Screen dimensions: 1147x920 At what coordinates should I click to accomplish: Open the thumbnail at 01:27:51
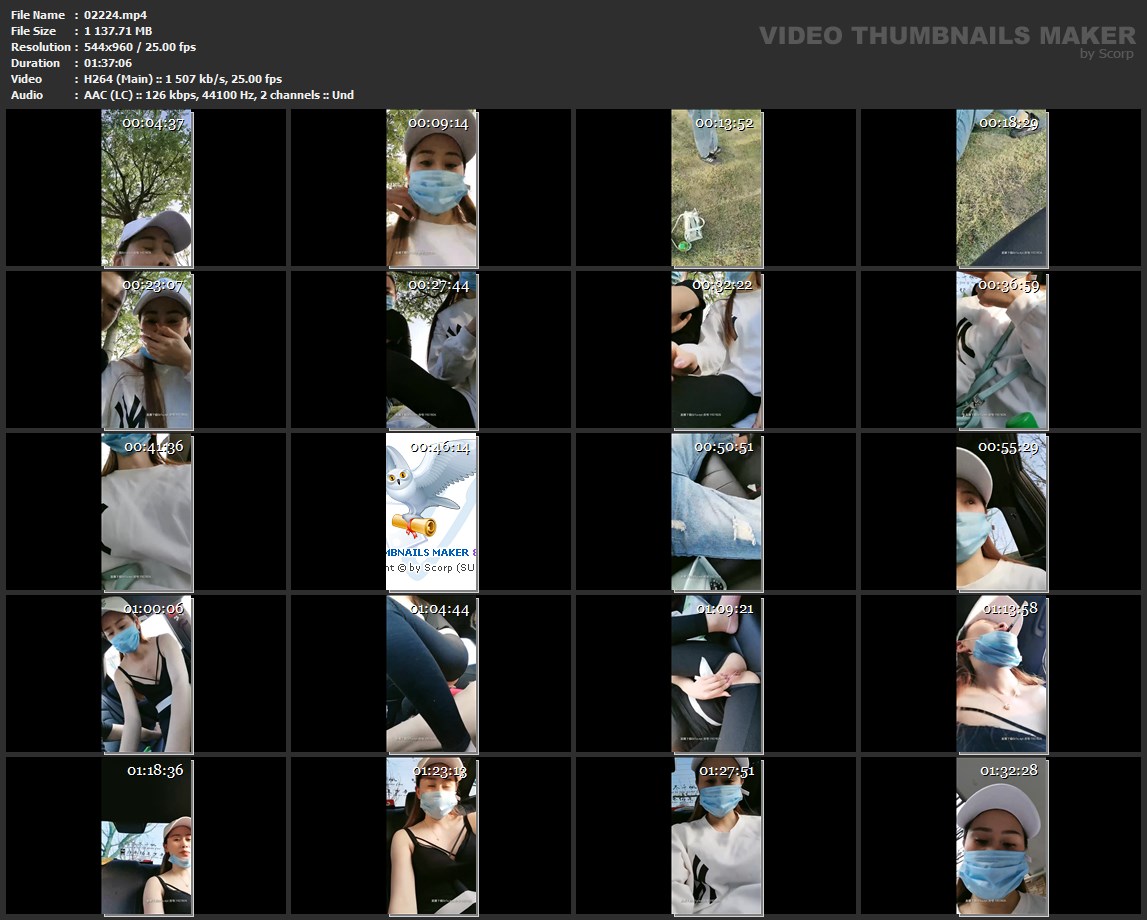click(716, 836)
